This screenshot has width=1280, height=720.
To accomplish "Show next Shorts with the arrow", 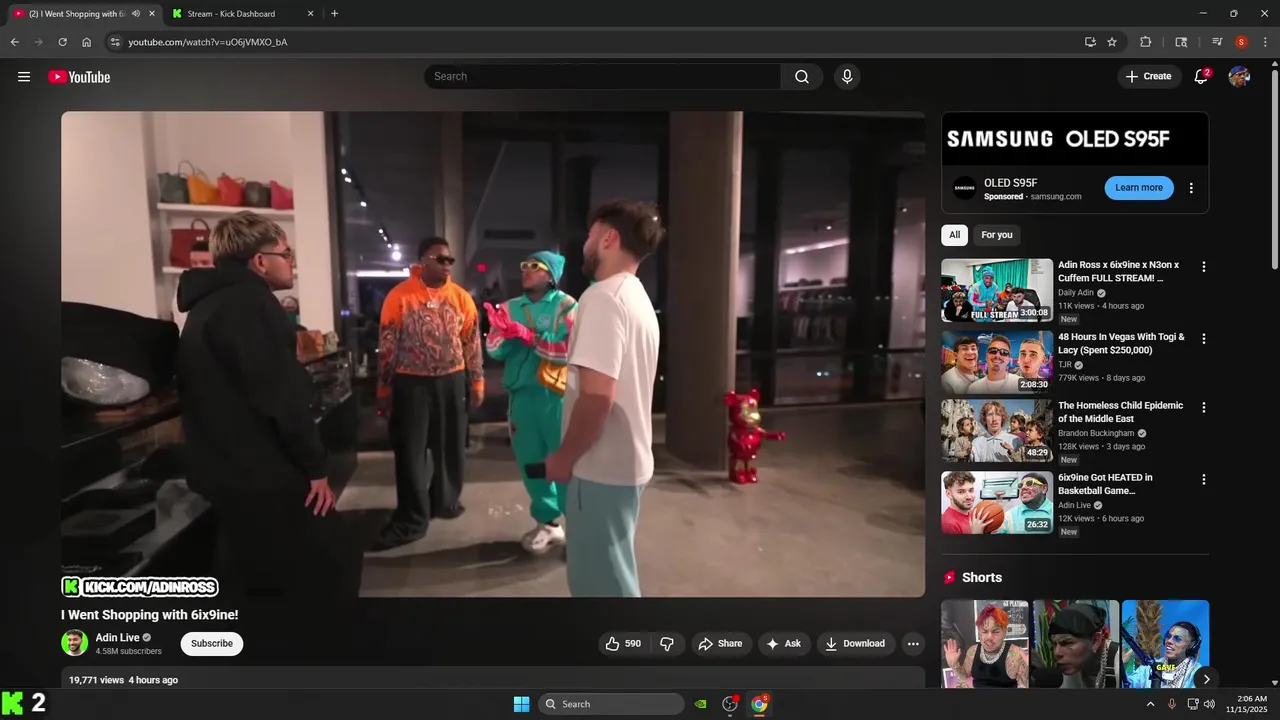I will pyautogui.click(x=1206, y=679).
